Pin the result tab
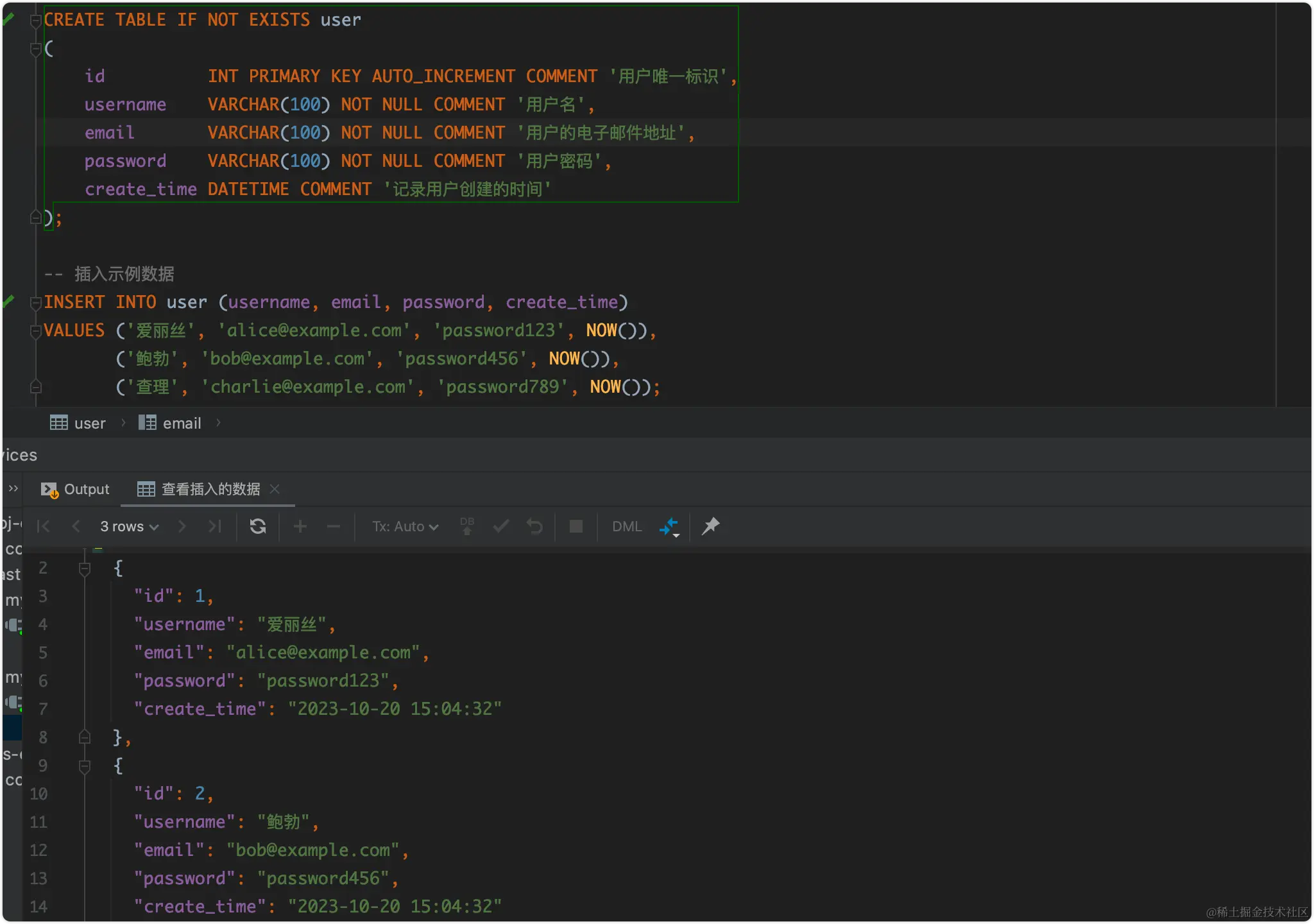 (710, 526)
